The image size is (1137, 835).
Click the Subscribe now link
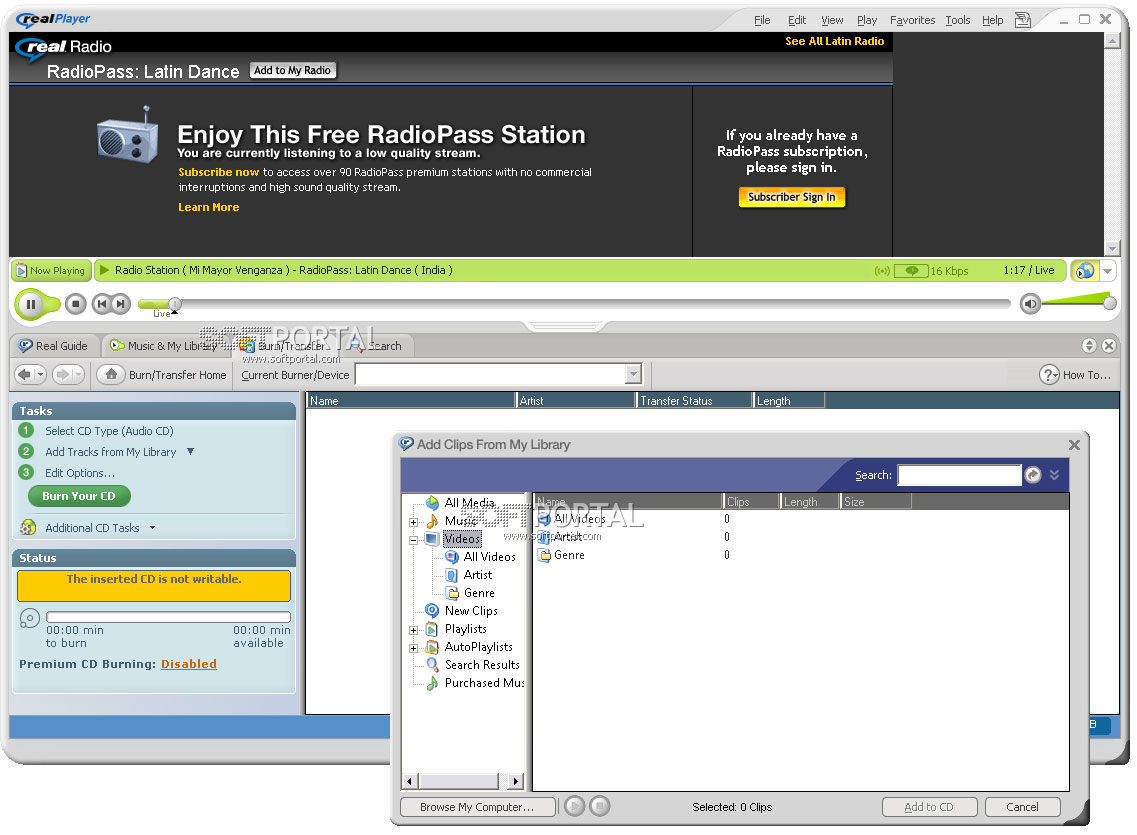[218, 173]
